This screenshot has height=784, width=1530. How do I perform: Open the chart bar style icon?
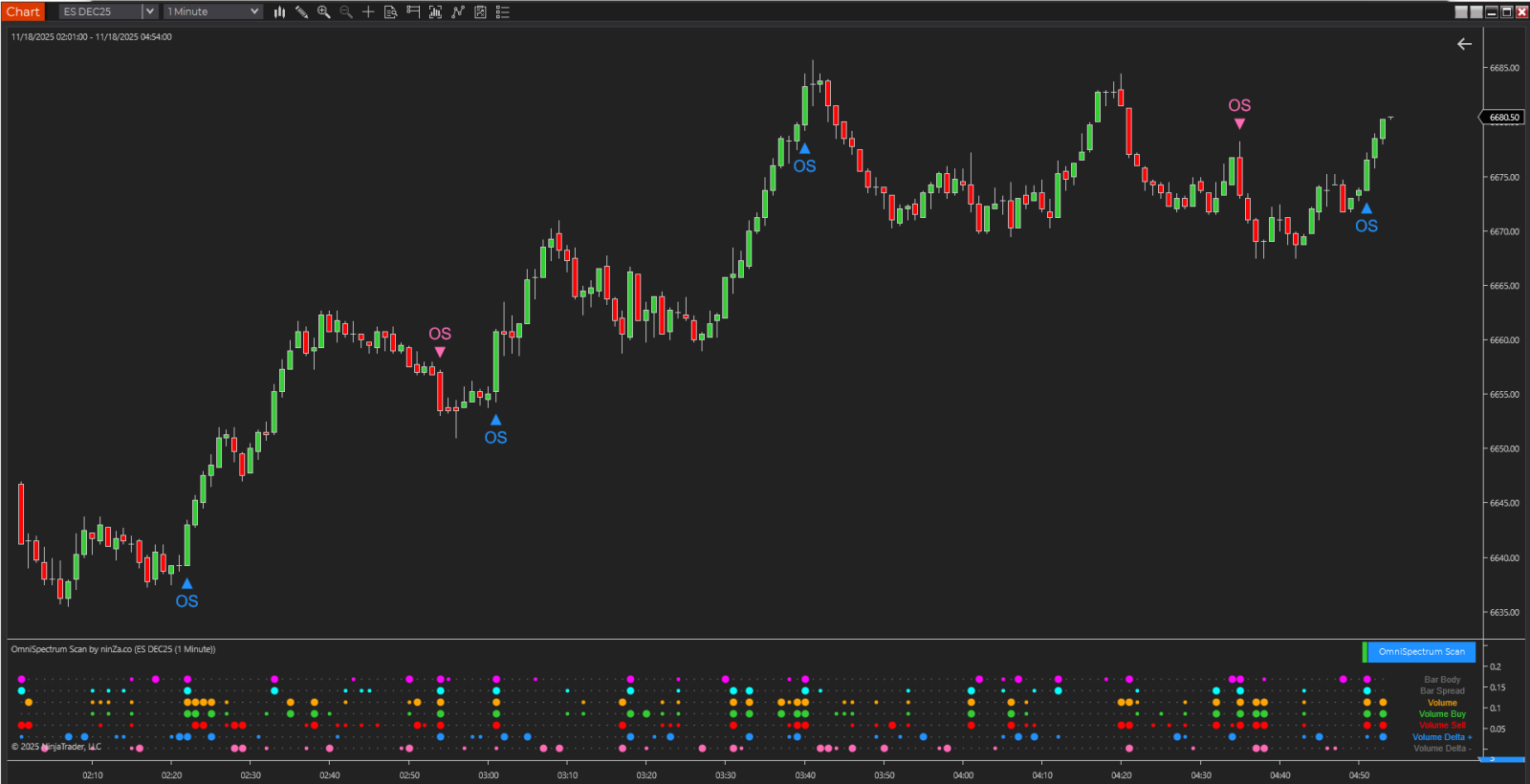[279, 11]
